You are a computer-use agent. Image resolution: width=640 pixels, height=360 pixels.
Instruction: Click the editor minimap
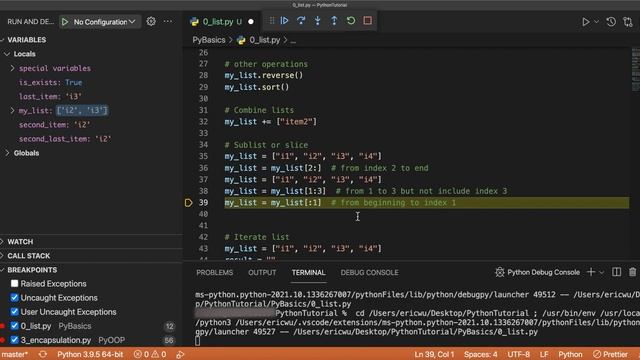(636, 69)
